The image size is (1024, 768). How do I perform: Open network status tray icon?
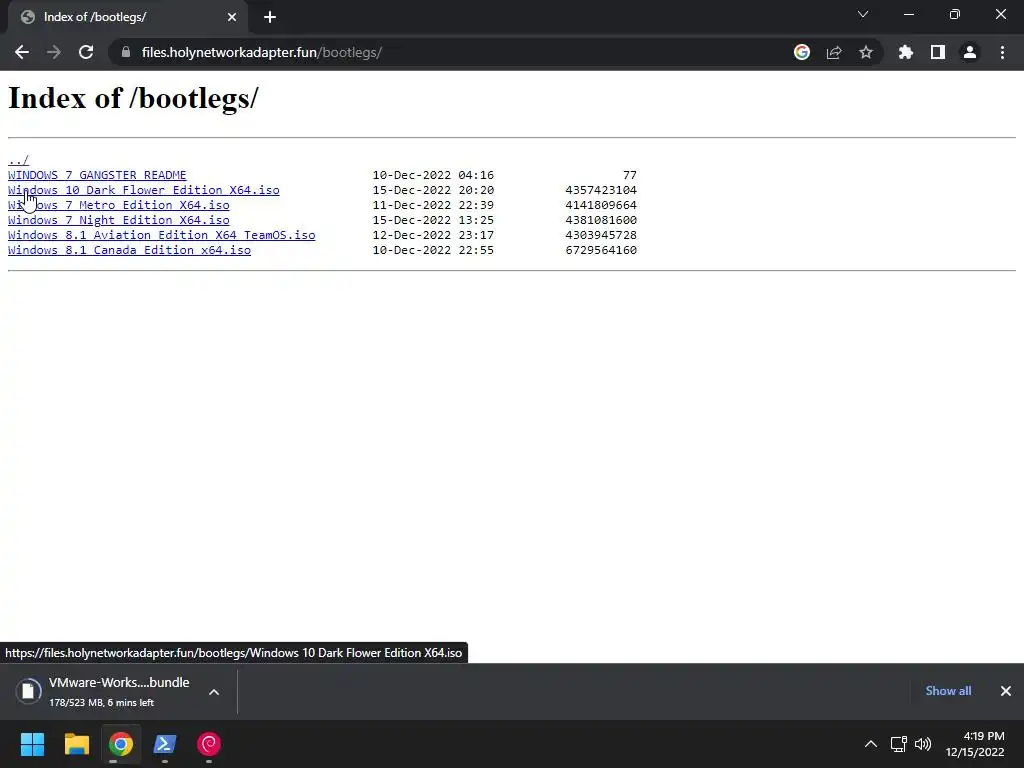tap(899, 744)
